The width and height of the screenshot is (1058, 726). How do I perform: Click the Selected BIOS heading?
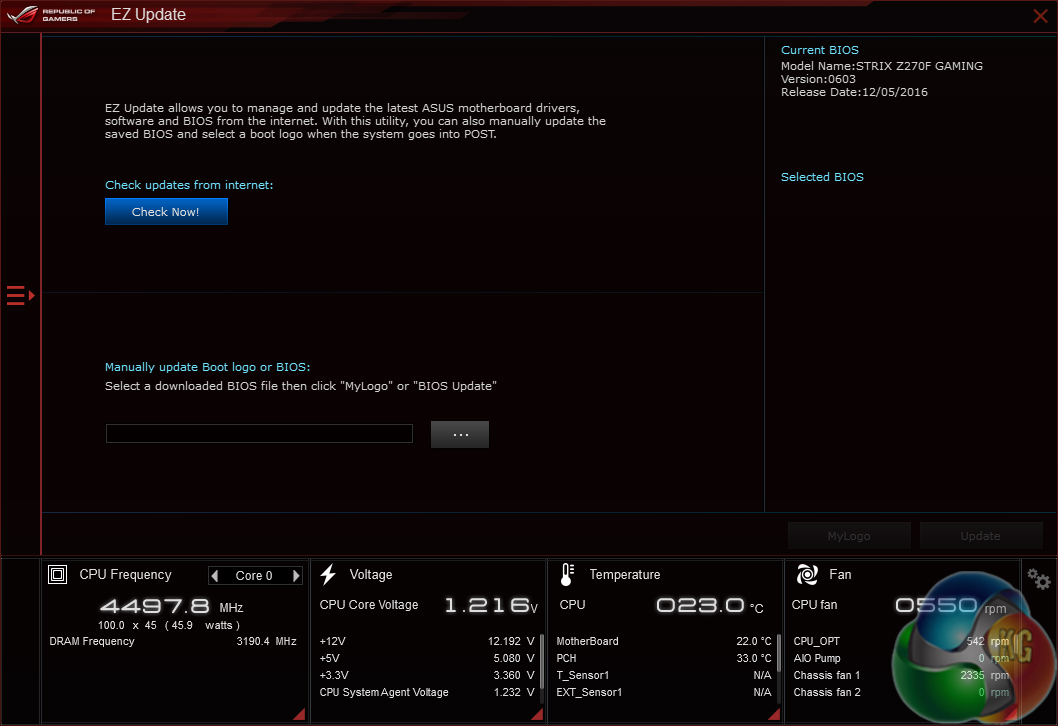tap(822, 177)
